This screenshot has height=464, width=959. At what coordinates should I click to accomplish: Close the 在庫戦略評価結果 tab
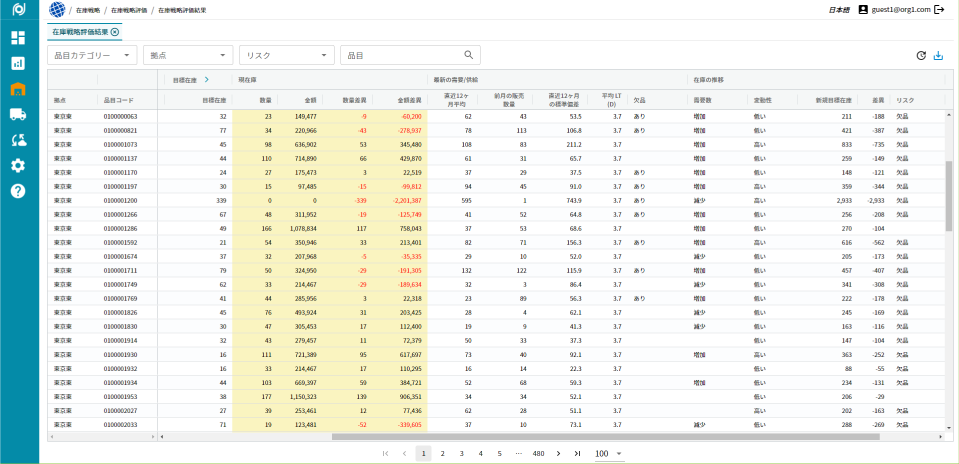[x=115, y=32]
